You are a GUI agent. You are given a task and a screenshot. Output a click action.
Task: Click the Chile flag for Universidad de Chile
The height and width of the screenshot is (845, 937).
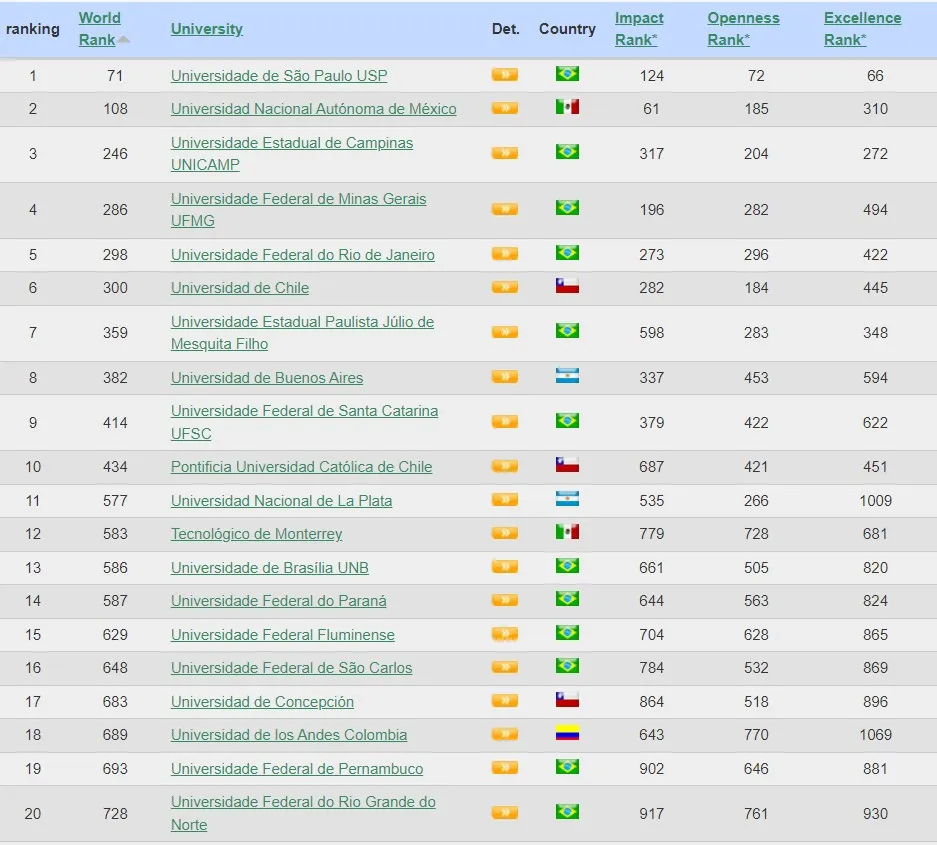coord(567,286)
